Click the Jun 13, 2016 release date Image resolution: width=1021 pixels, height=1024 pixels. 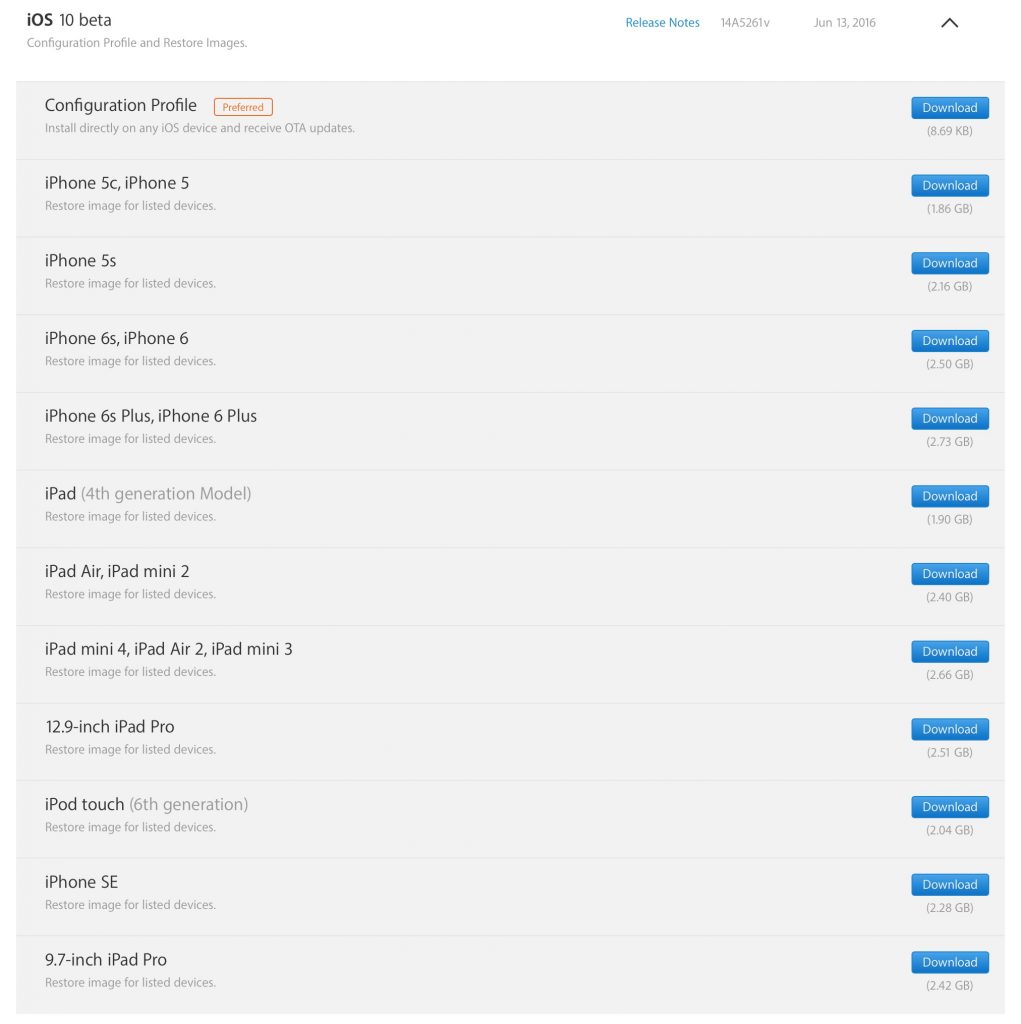(x=844, y=23)
